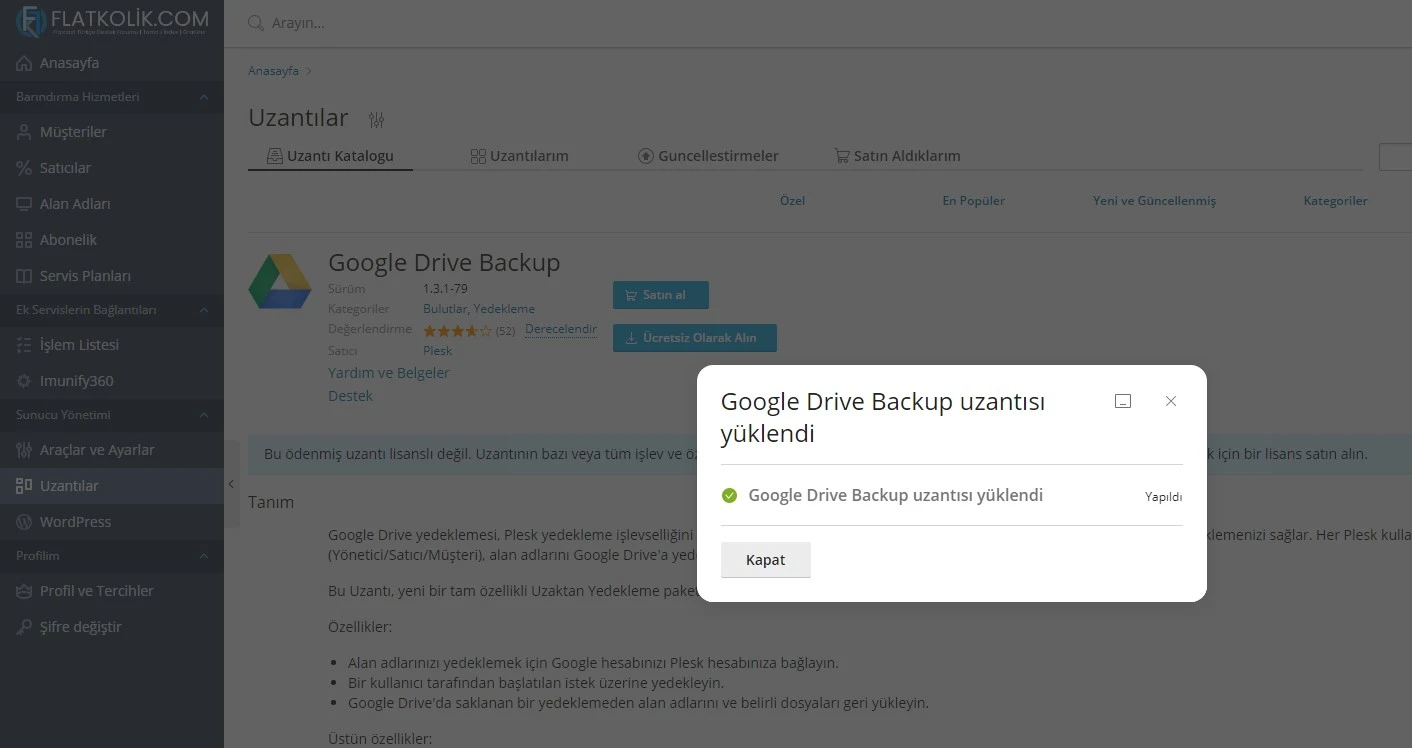
Task: Open Anasayfa using the home icon
Action: coord(22,62)
